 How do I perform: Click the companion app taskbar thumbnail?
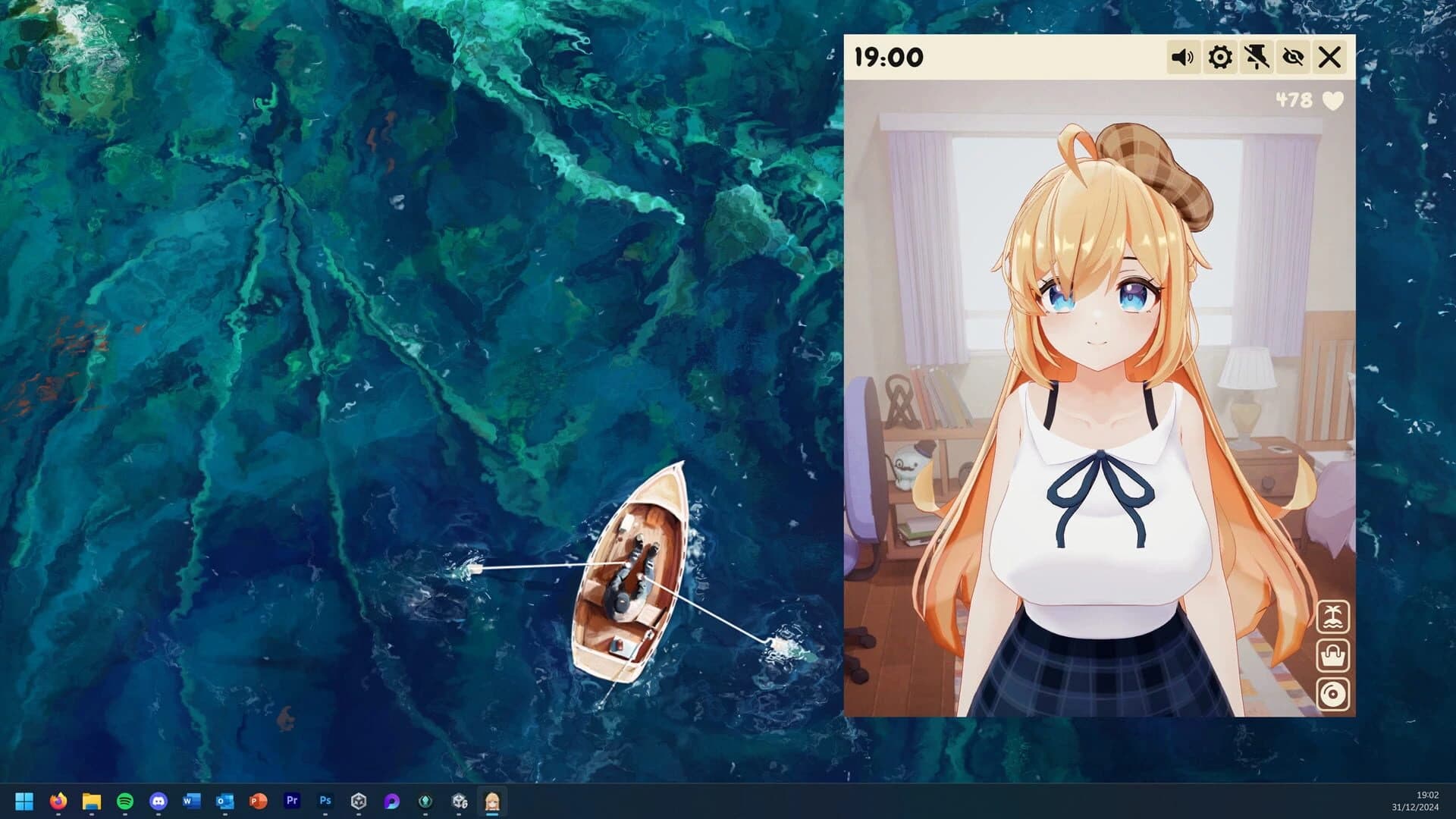tap(491, 800)
